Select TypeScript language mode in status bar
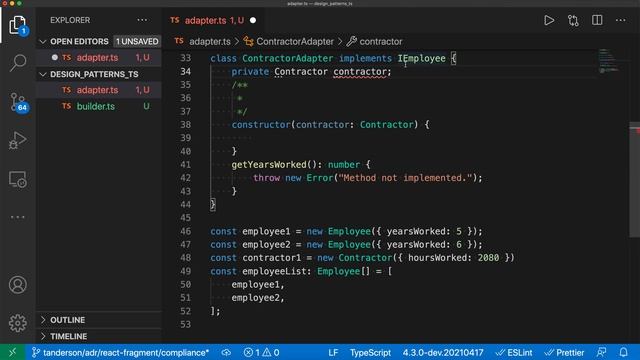This screenshot has width=640, height=360. (x=370, y=352)
